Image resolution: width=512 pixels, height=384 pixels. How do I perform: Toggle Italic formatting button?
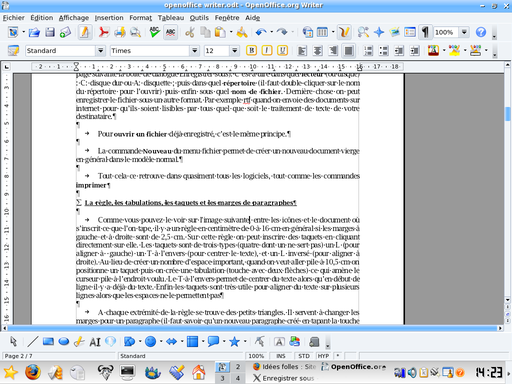267,51
